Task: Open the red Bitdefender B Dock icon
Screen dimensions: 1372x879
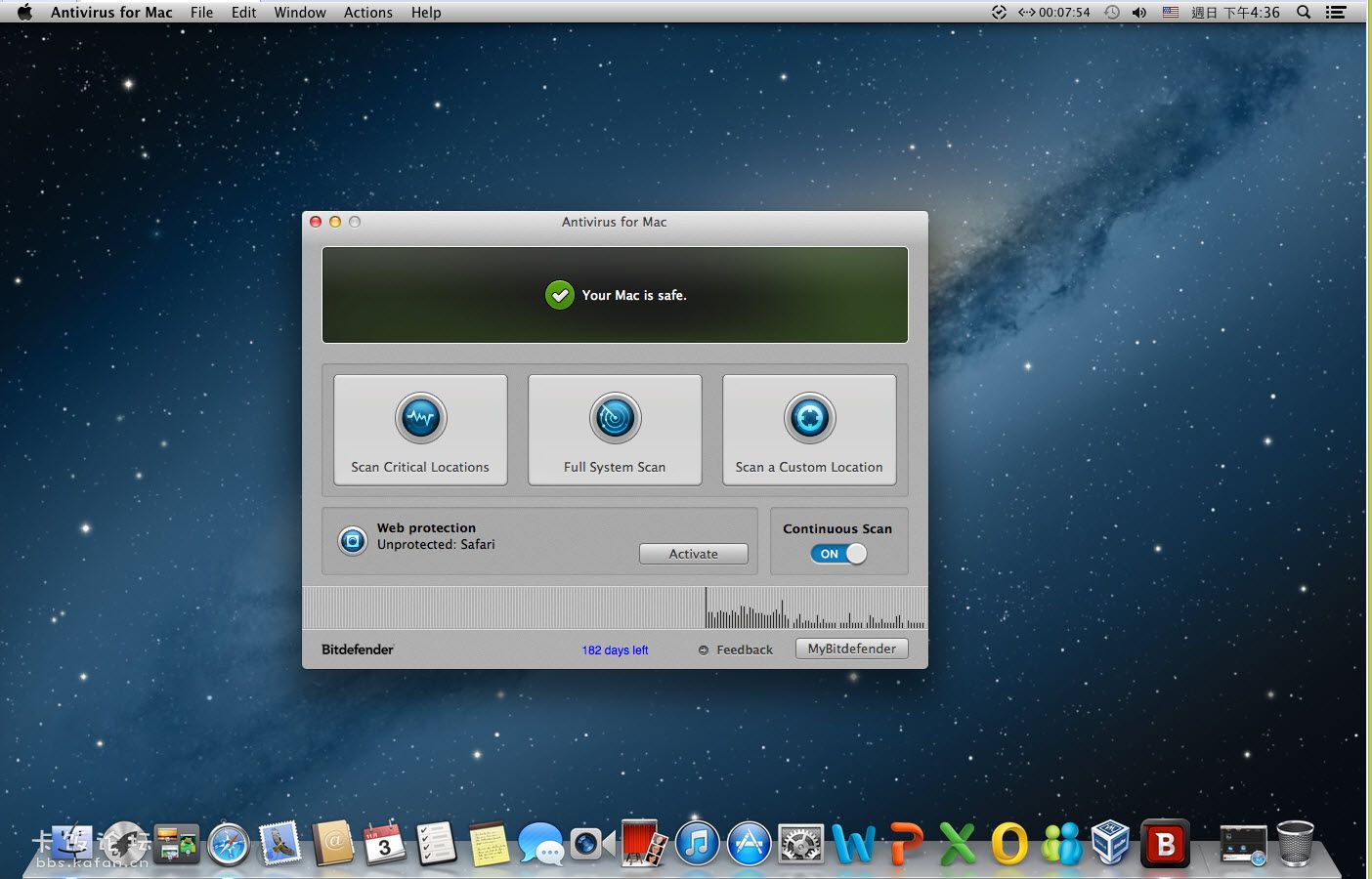Action: [1165, 843]
